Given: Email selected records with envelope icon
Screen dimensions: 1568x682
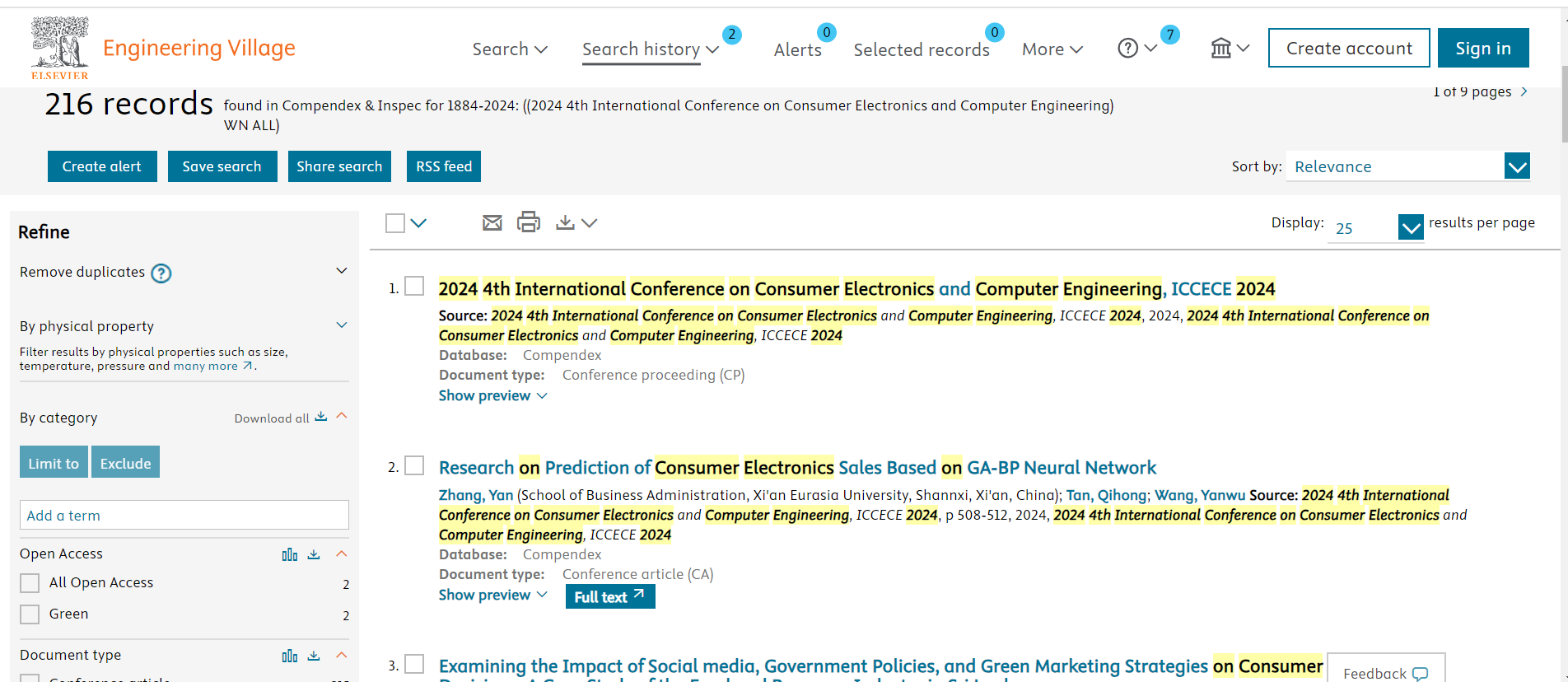Looking at the screenshot, I should tap(492, 222).
